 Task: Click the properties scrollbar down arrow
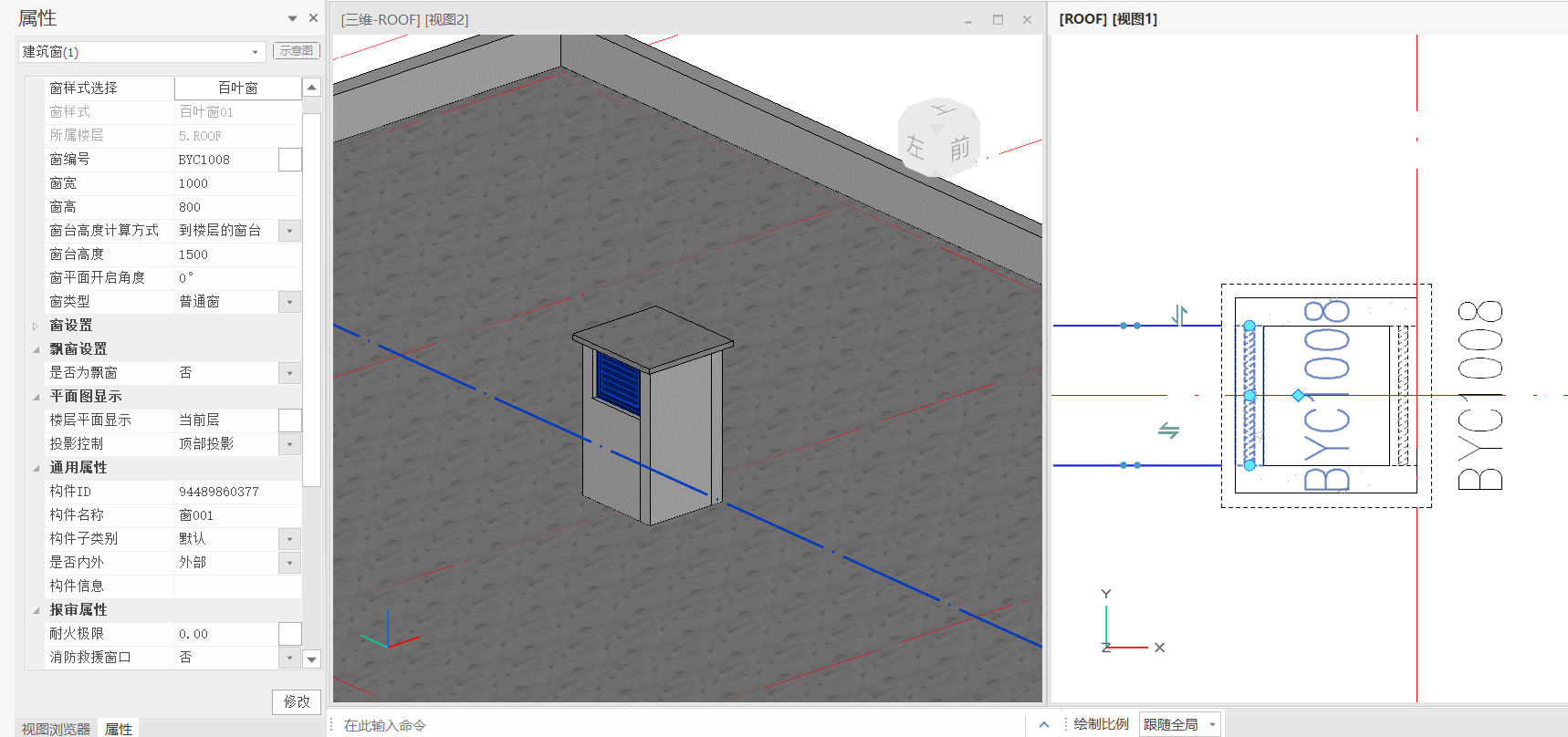[x=311, y=659]
